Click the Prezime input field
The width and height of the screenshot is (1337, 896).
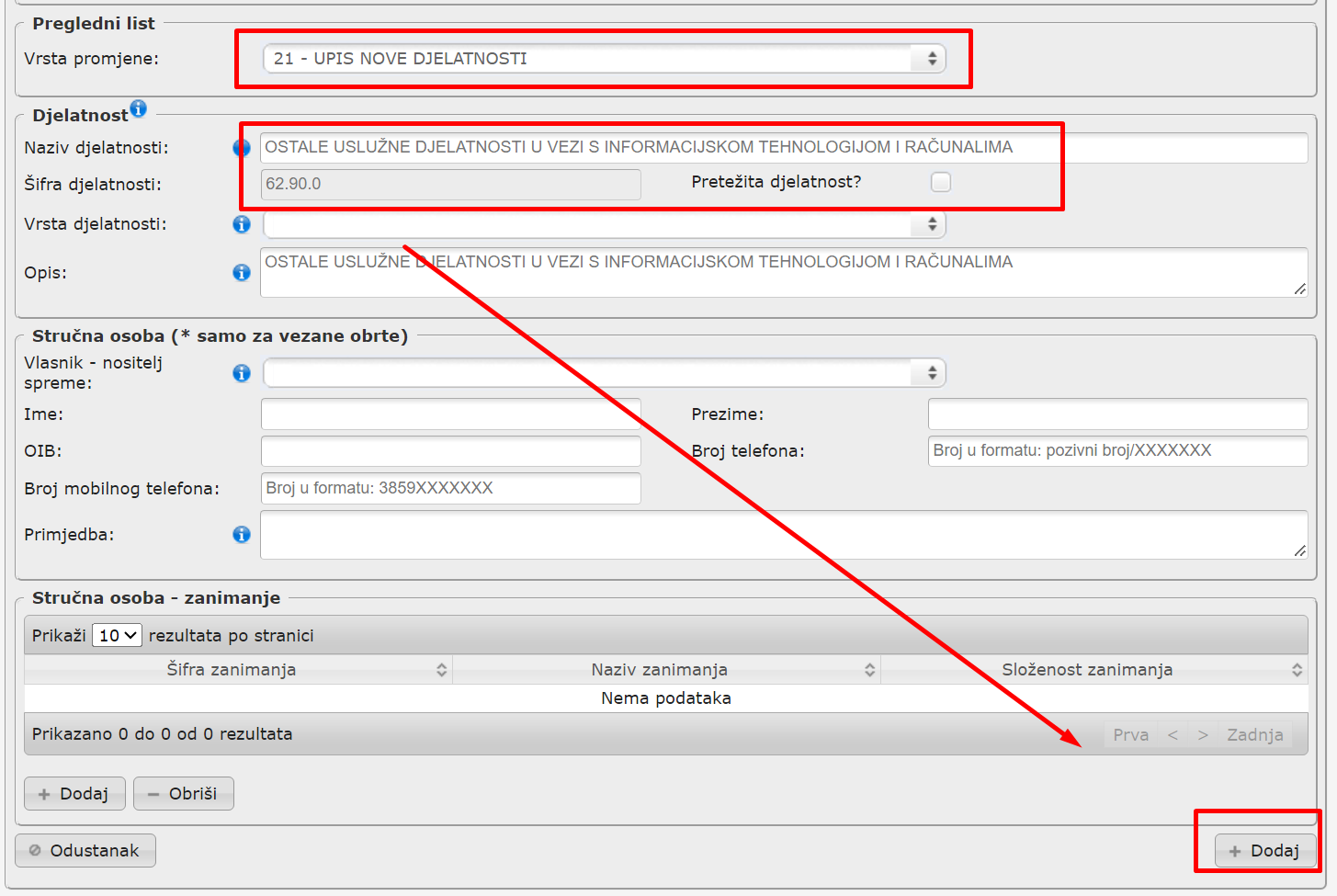pyautogui.click(x=1117, y=414)
